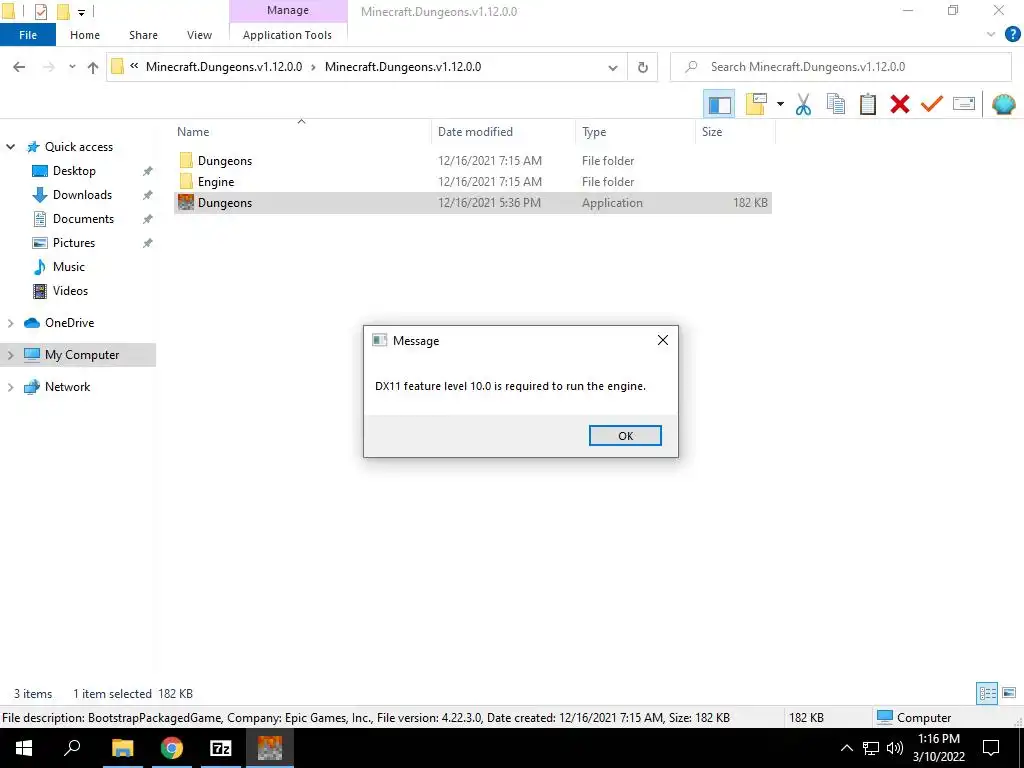1024x768 pixels.
Task: Go back with the back arrow
Action: pyautogui.click(x=19, y=67)
